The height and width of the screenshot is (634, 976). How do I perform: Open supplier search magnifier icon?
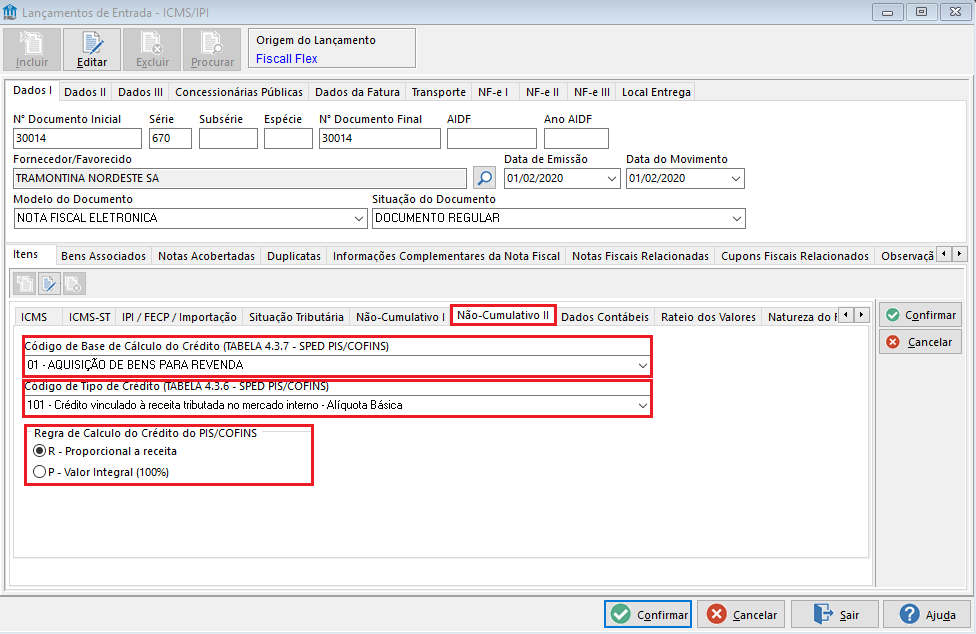tap(484, 178)
